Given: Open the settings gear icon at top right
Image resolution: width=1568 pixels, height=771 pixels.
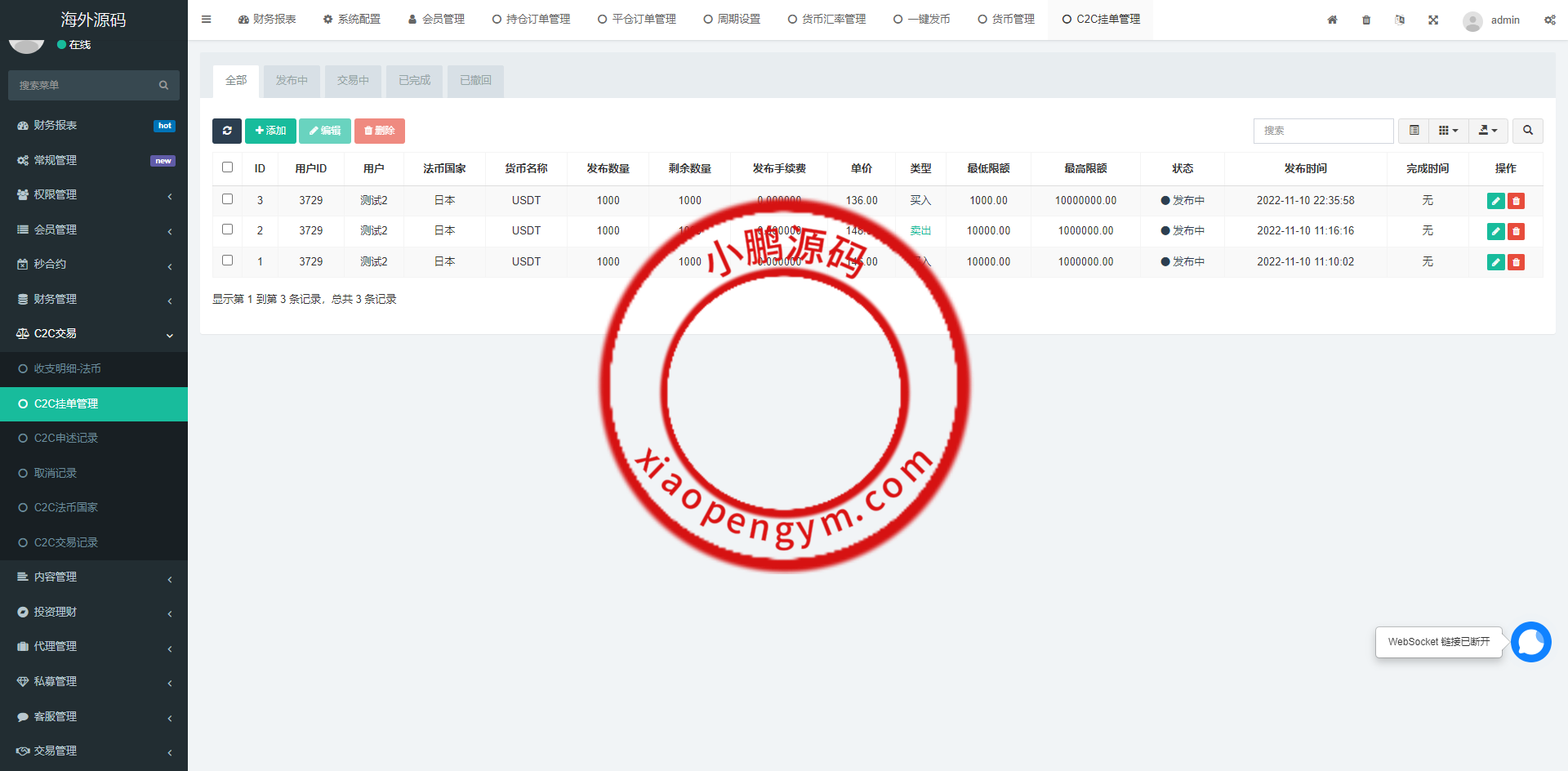Looking at the screenshot, I should [1550, 20].
